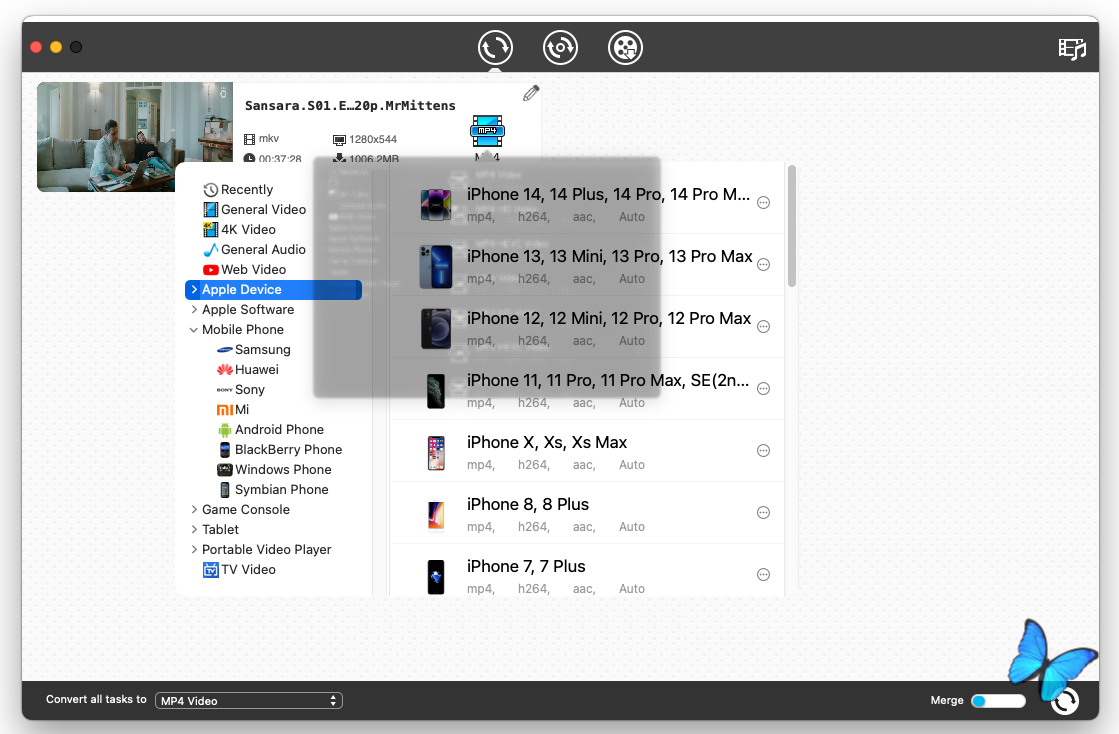
Task: Click the iPhone X device thumbnail
Action: pyautogui.click(x=436, y=453)
